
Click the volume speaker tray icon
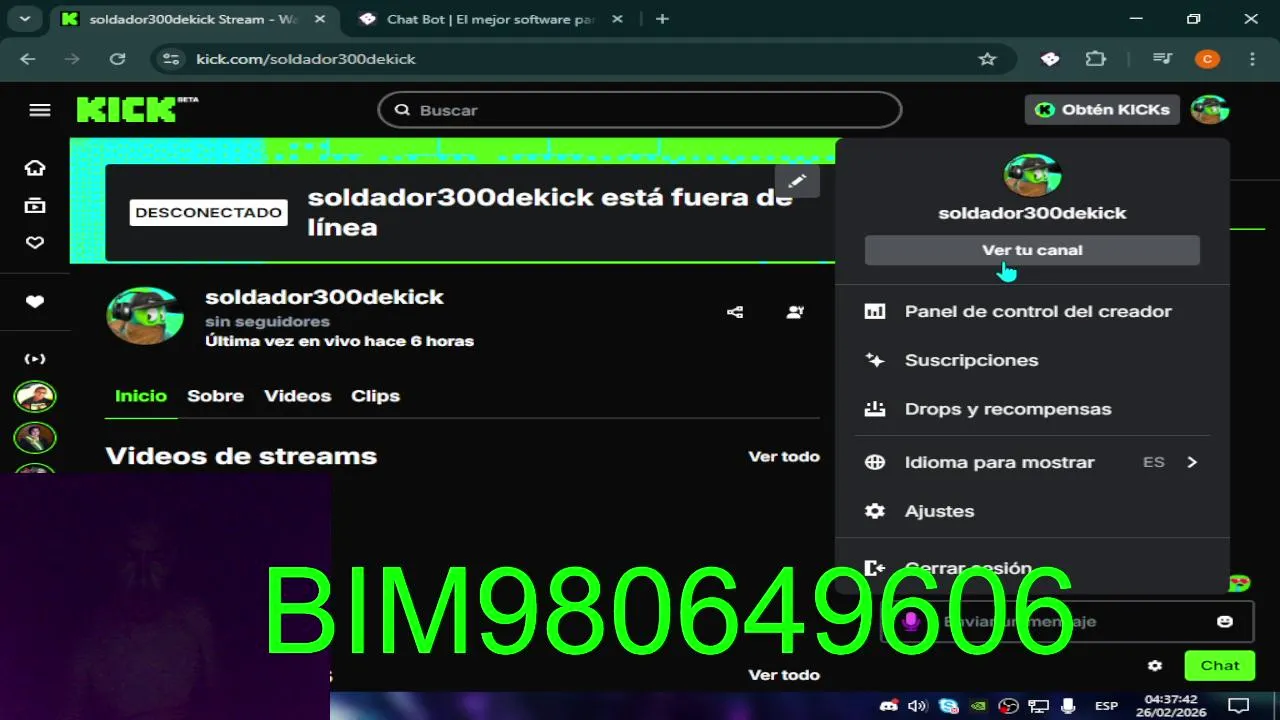click(917, 706)
